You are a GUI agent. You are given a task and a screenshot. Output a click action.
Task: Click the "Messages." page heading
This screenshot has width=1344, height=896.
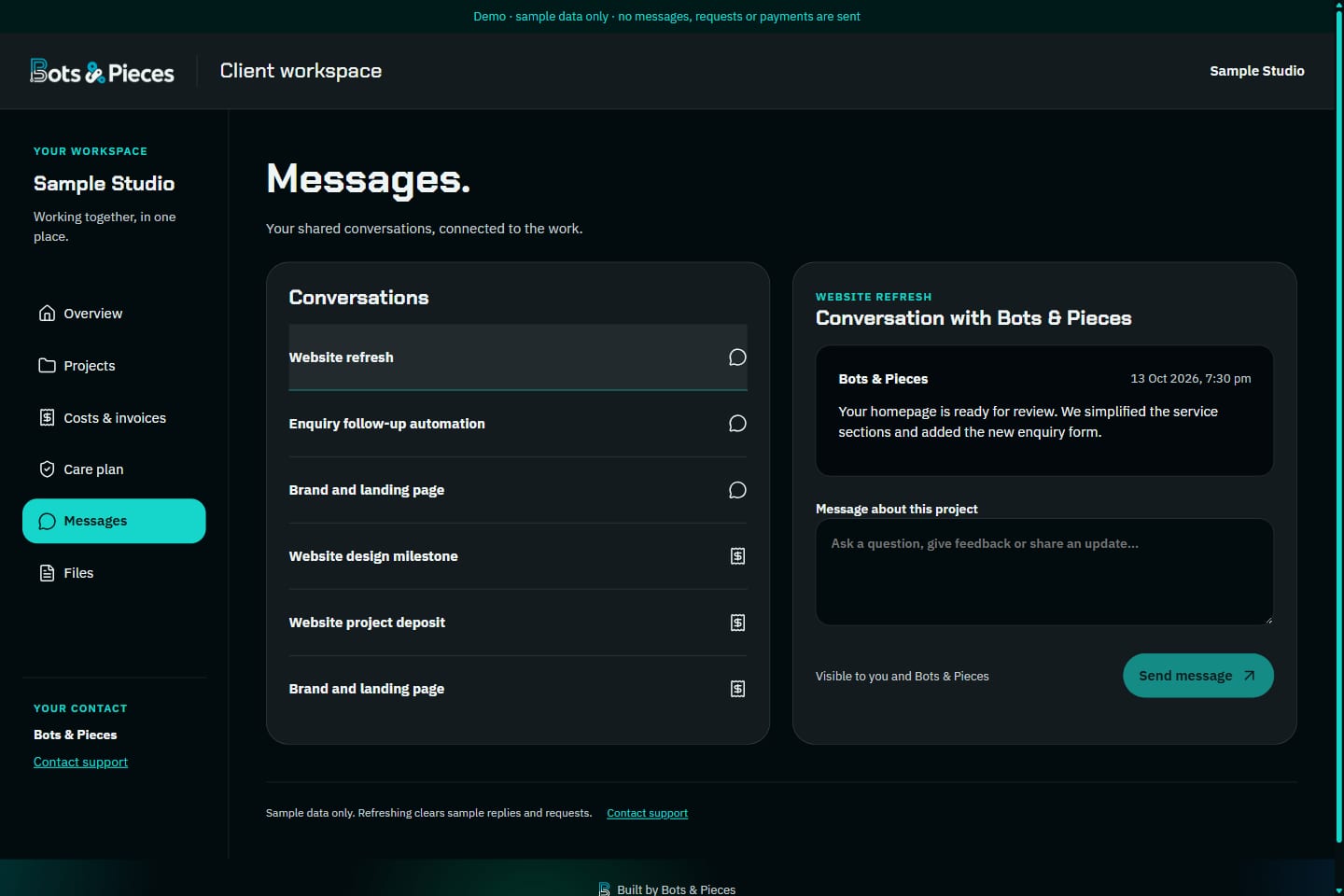368,179
